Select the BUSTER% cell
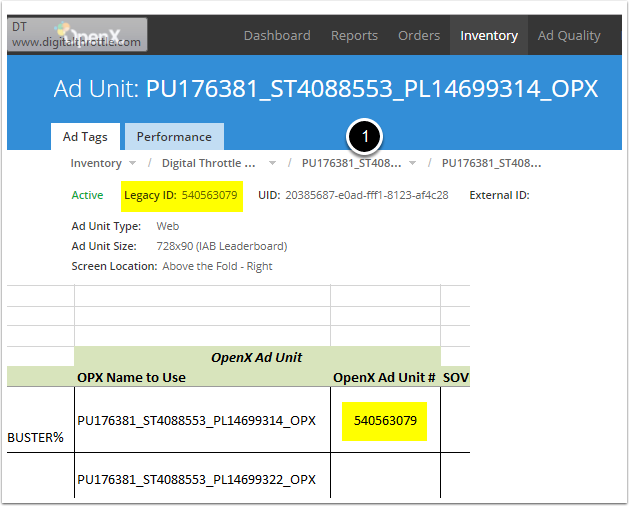Viewport: 629px width, 506px height. pyautogui.click(x=40, y=420)
